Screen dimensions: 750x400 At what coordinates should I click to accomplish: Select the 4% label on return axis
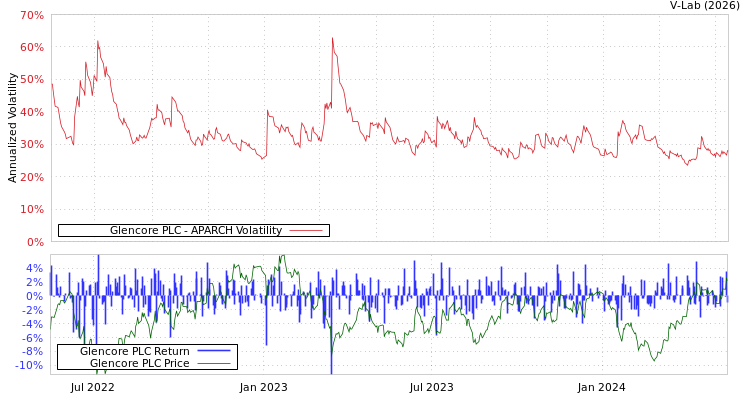coord(35,269)
